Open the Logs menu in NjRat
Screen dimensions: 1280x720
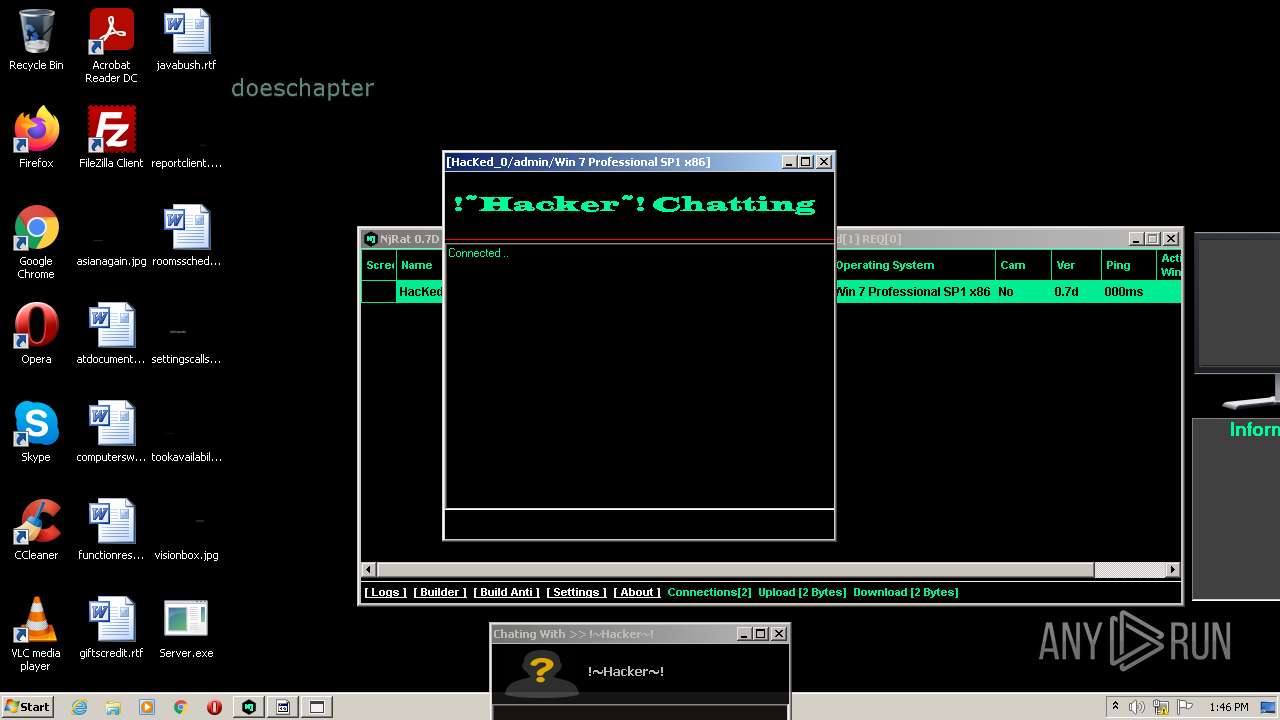click(385, 592)
